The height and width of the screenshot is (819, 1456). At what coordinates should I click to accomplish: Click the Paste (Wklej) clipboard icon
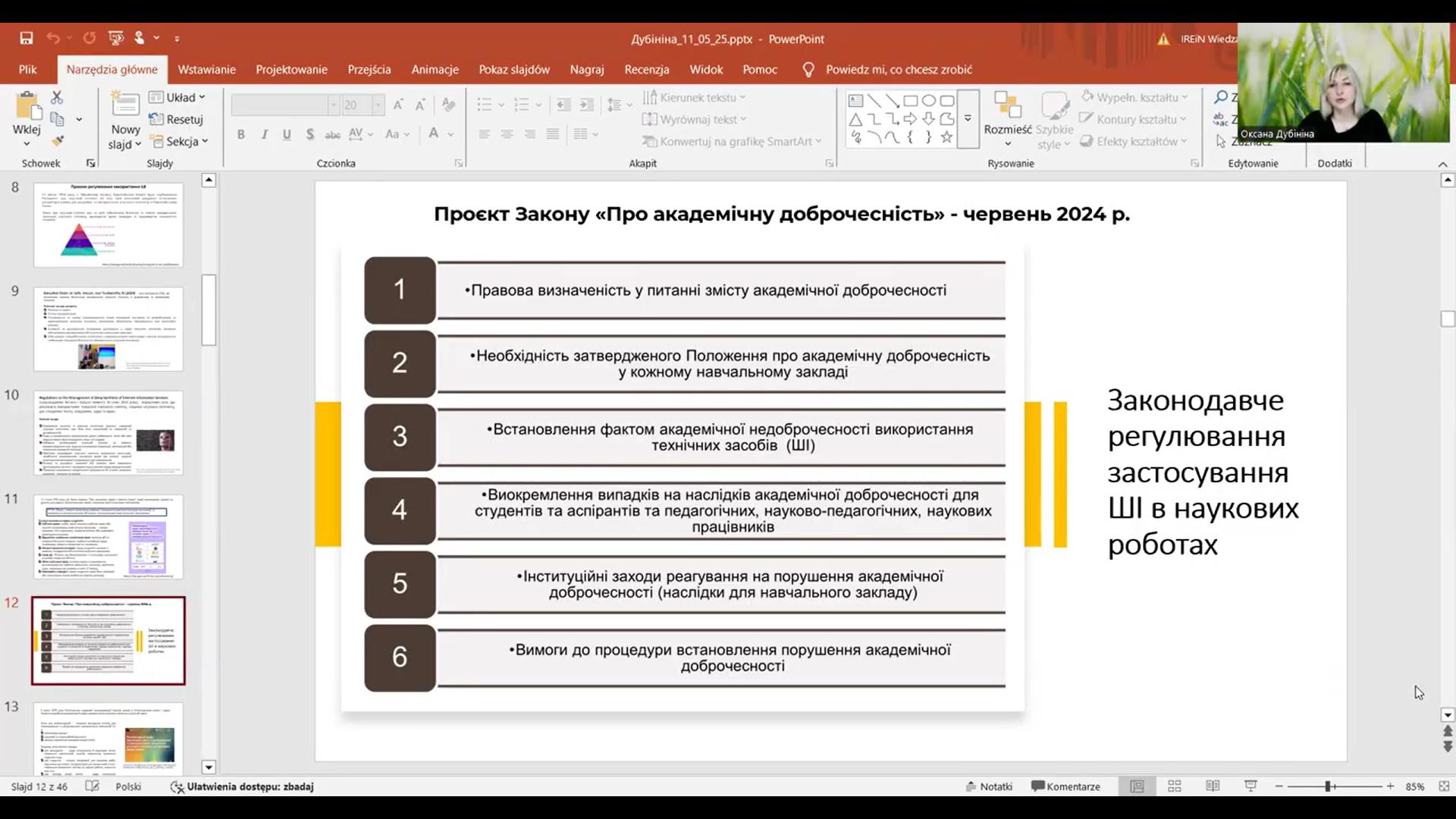pyautogui.click(x=27, y=106)
